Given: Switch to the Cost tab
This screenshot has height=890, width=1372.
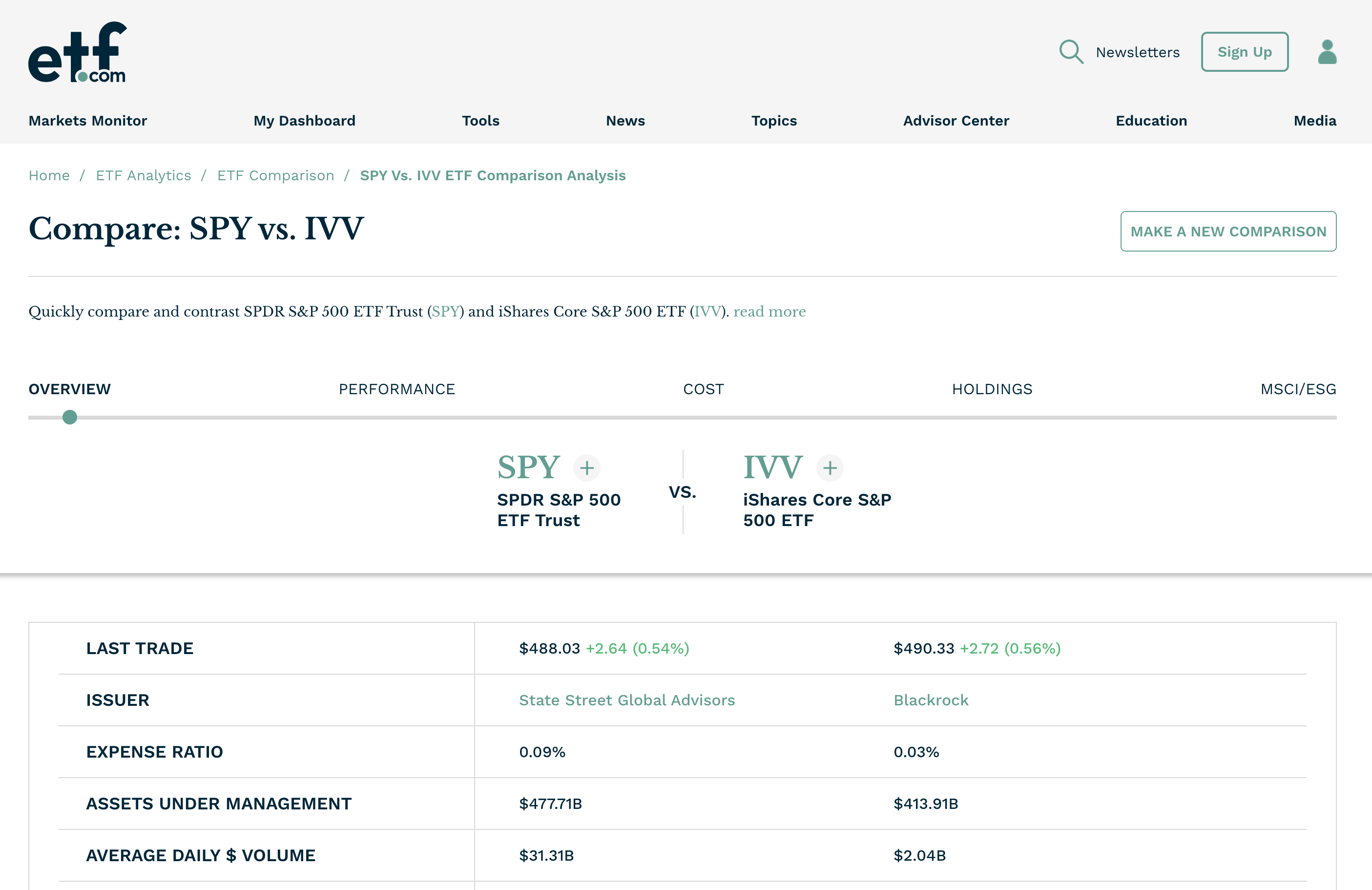Looking at the screenshot, I should click(x=703, y=389).
